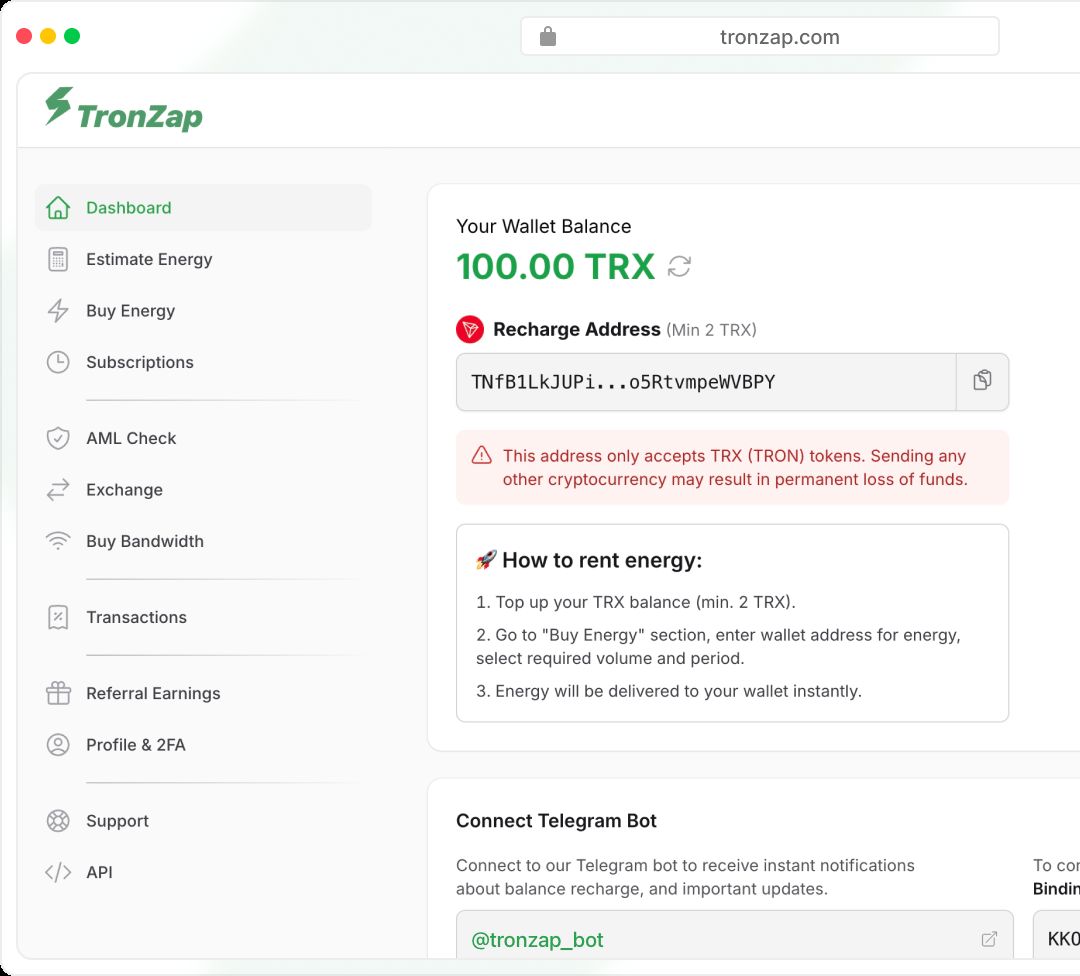Click the Transactions receipt icon
1080x976 pixels.
[x=58, y=617]
